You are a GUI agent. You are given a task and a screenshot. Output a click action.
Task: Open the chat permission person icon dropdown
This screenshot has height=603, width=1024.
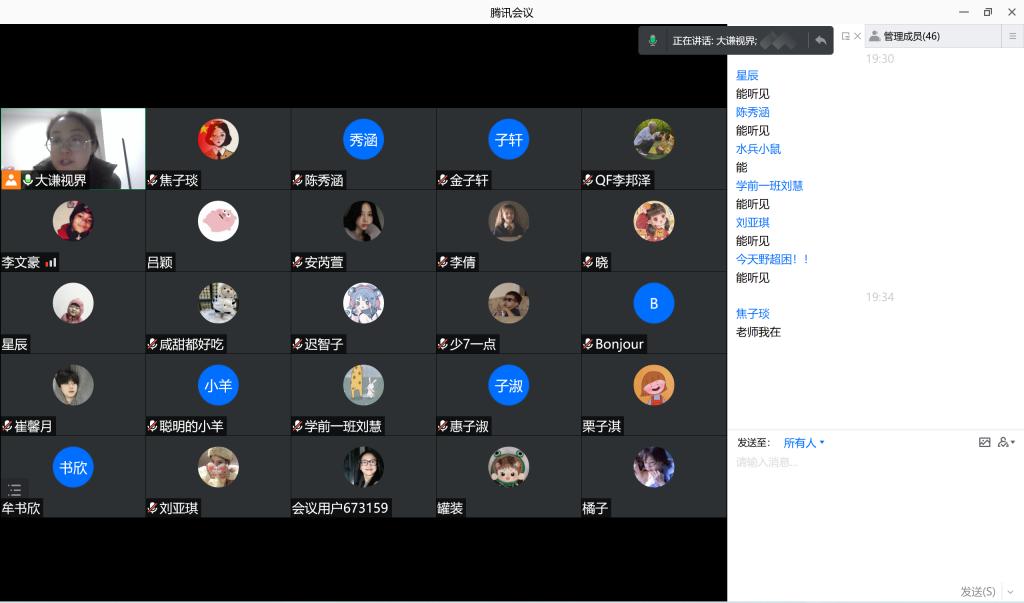1005,442
